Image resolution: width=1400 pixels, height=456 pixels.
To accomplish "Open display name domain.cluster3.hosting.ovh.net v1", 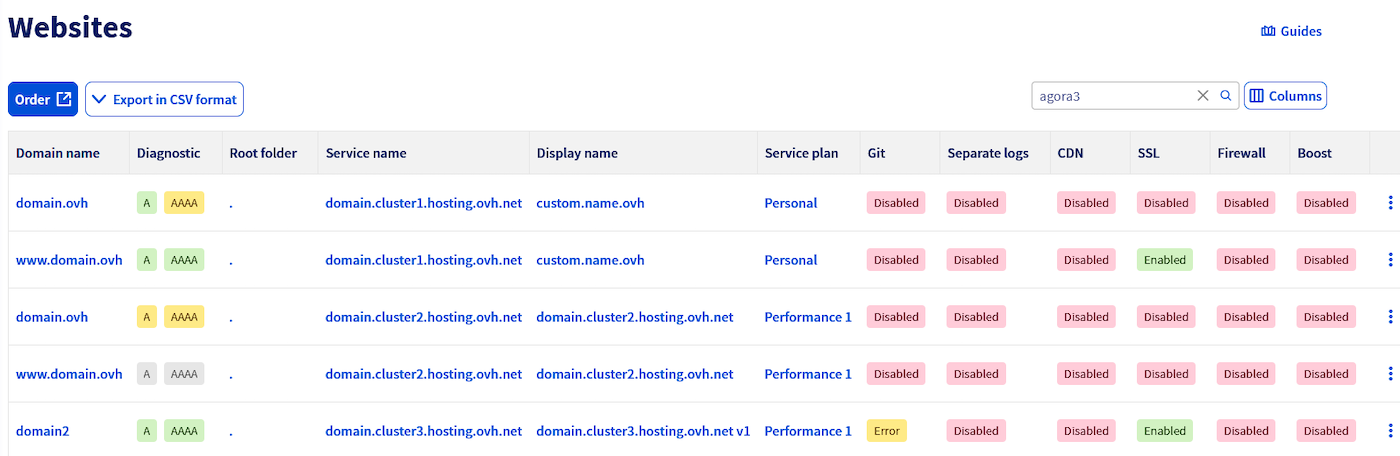I will 643,431.
